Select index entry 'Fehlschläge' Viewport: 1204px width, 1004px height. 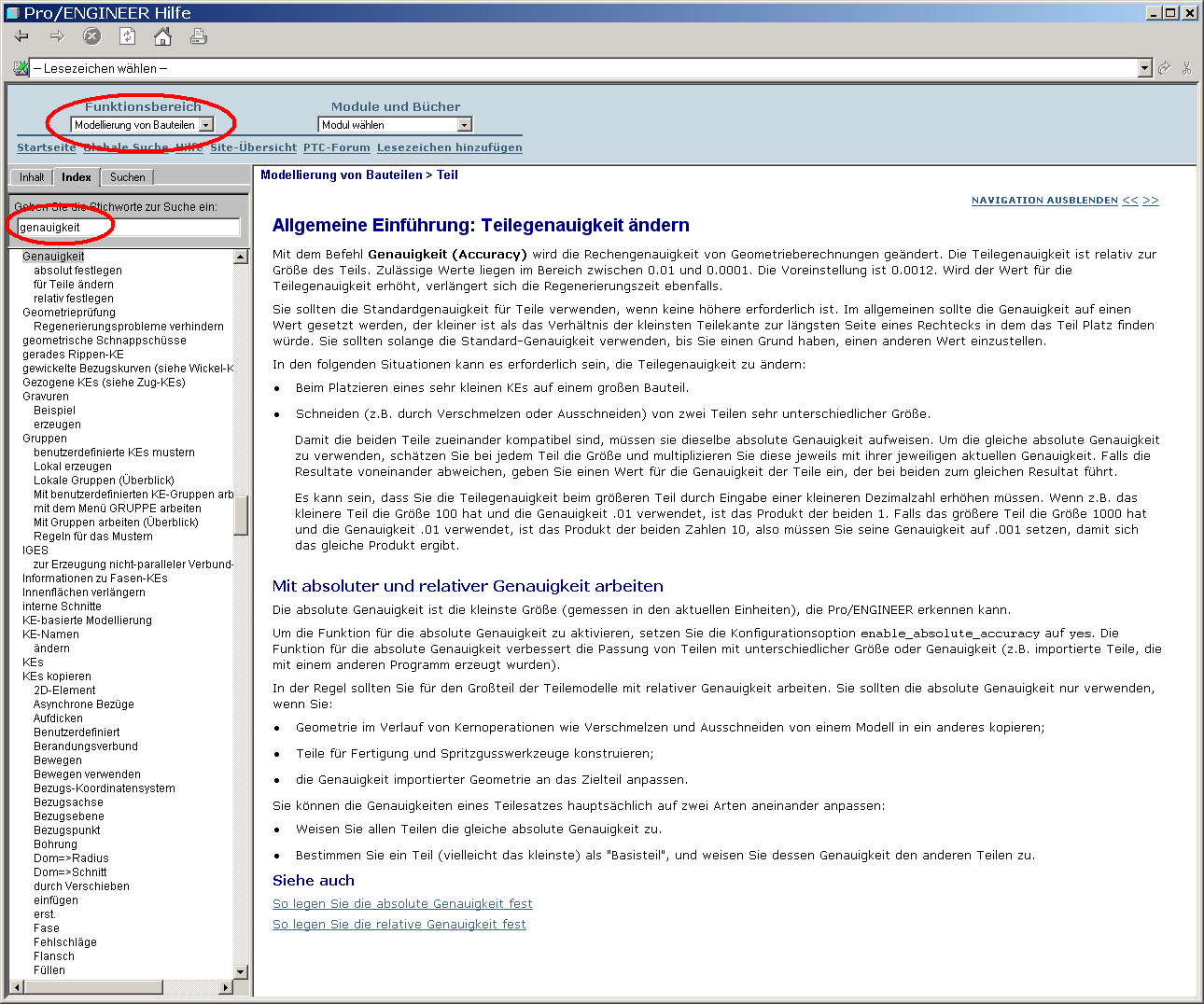(x=65, y=942)
